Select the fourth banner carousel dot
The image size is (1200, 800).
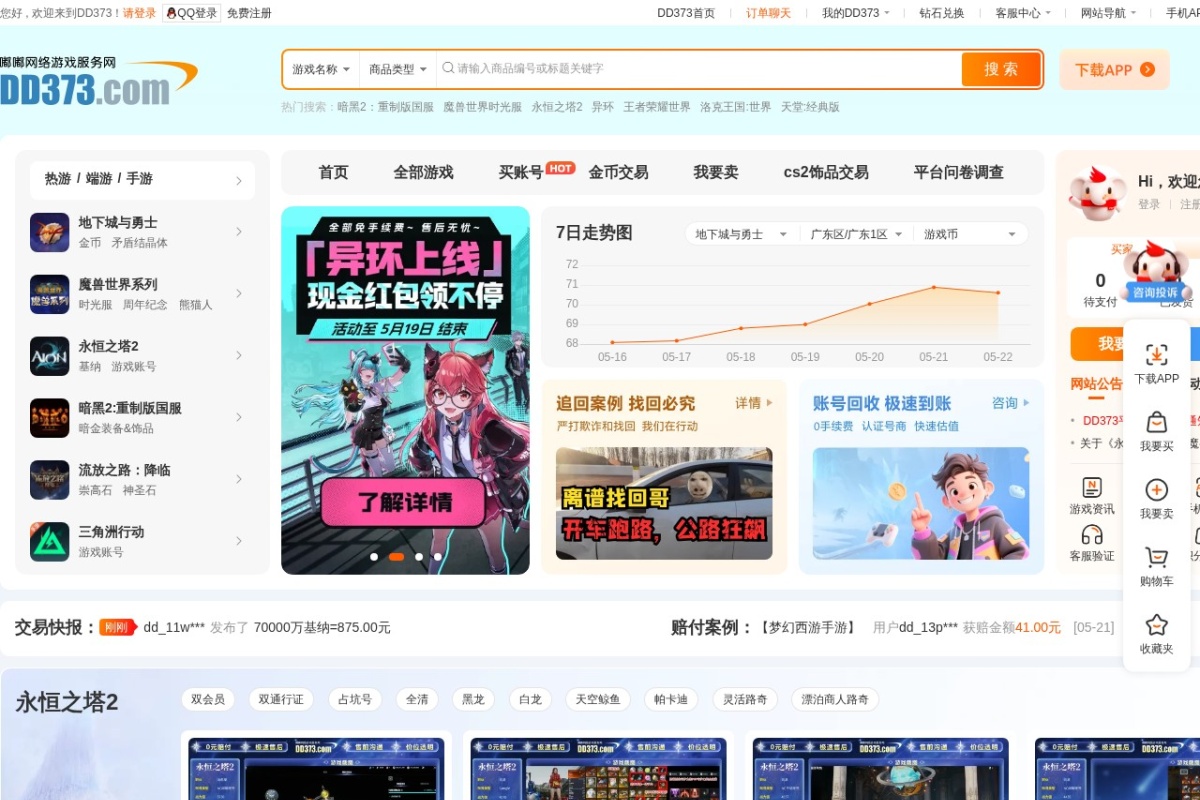pyautogui.click(x=438, y=557)
